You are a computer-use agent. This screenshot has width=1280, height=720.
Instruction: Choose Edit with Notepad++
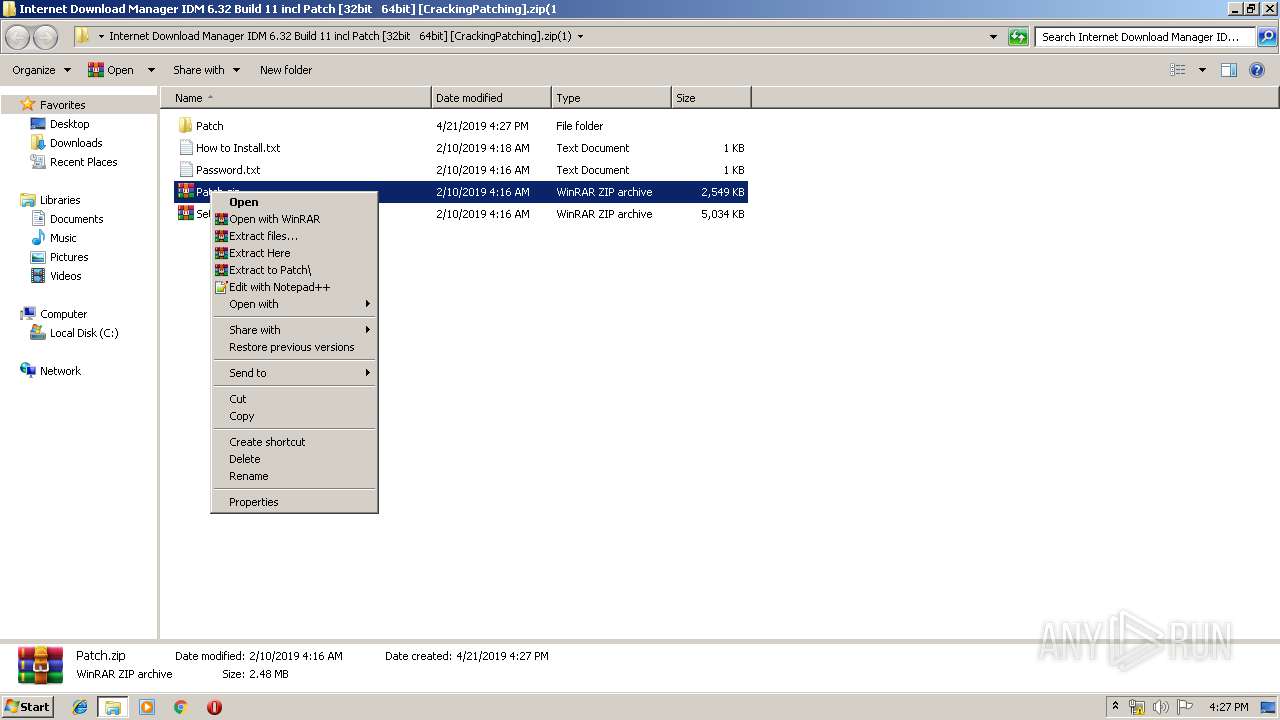295,287
